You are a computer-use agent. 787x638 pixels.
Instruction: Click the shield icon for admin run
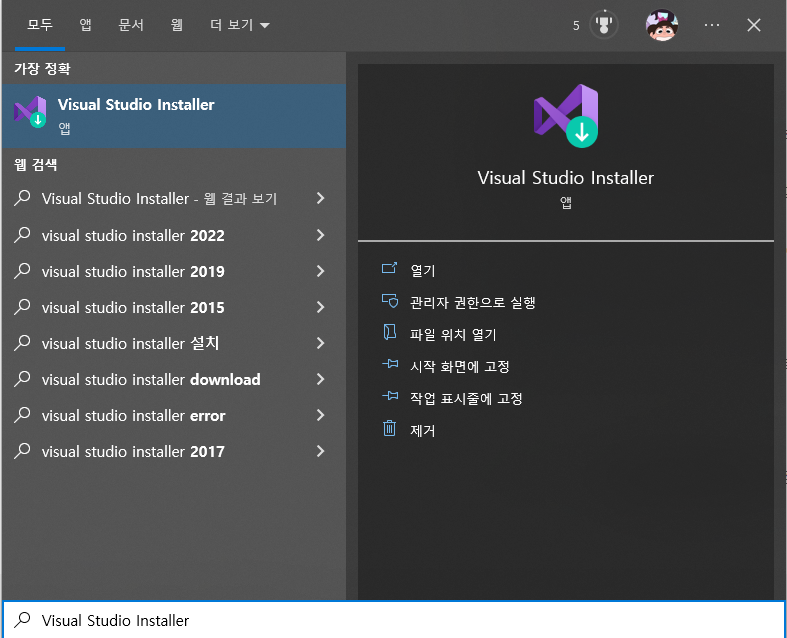click(389, 301)
